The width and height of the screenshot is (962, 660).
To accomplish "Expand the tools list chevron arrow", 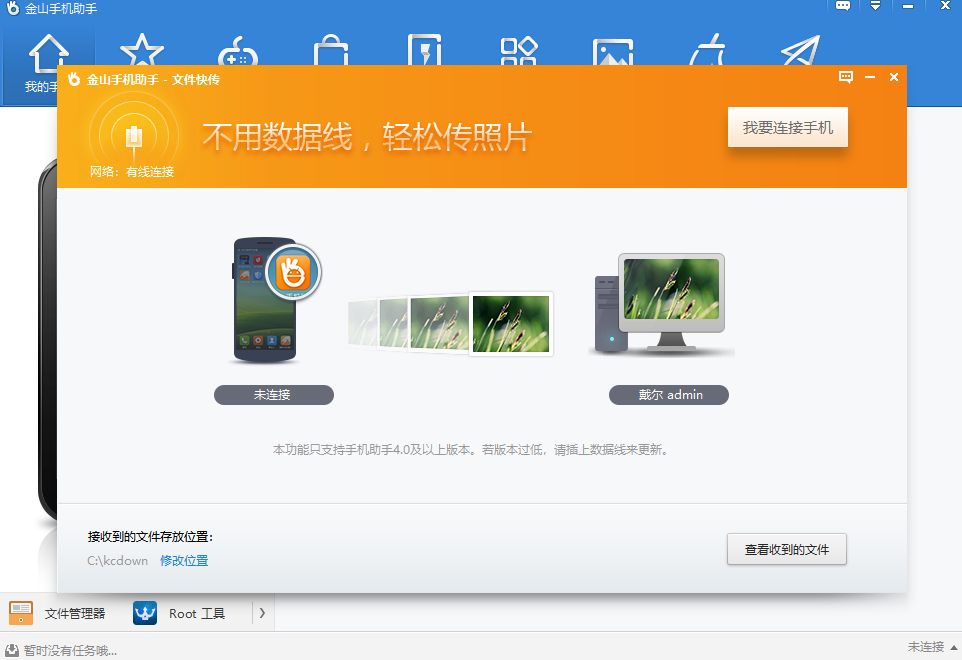I will coord(262,613).
